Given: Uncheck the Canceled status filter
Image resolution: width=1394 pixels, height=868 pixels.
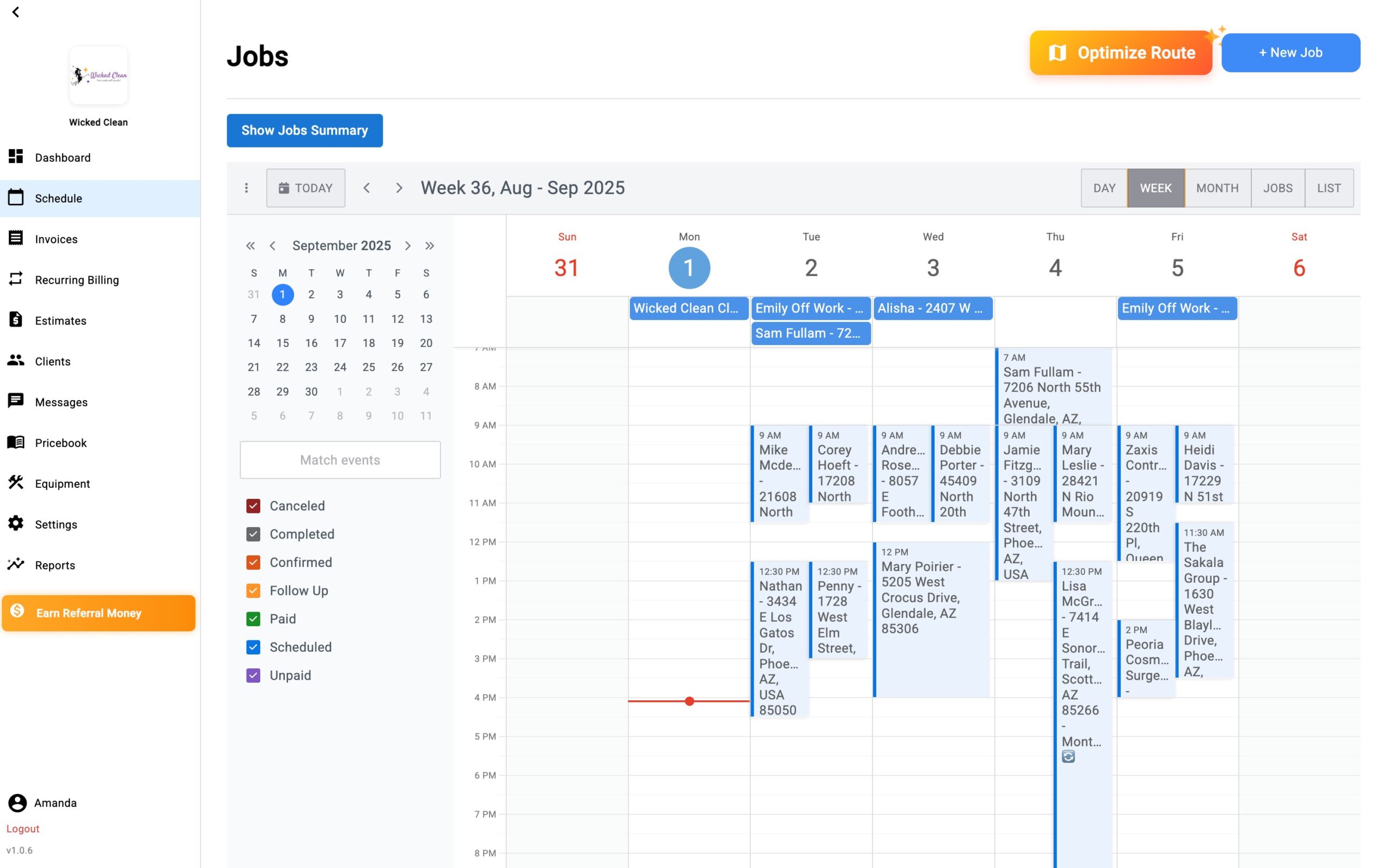Looking at the screenshot, I should tap(253, 506).
